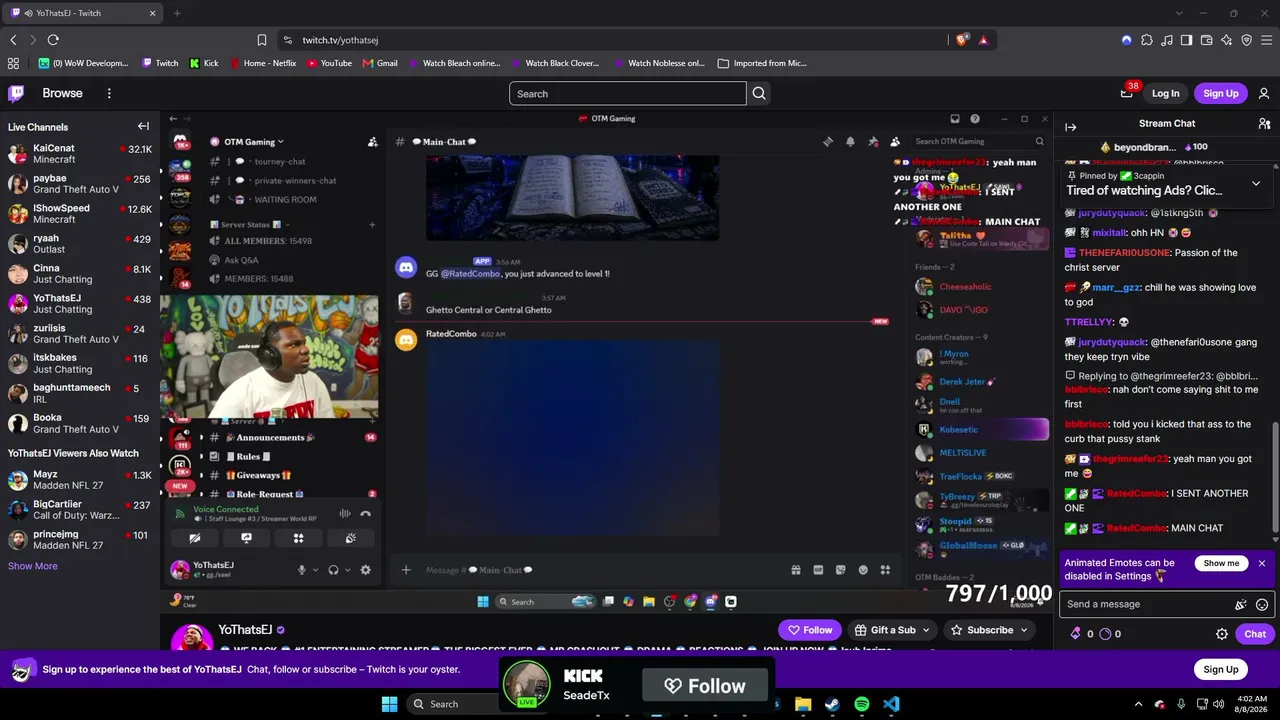Screen dimensions: 1280x720
Task: Reload the Twitch page
Action: point(53,40)
